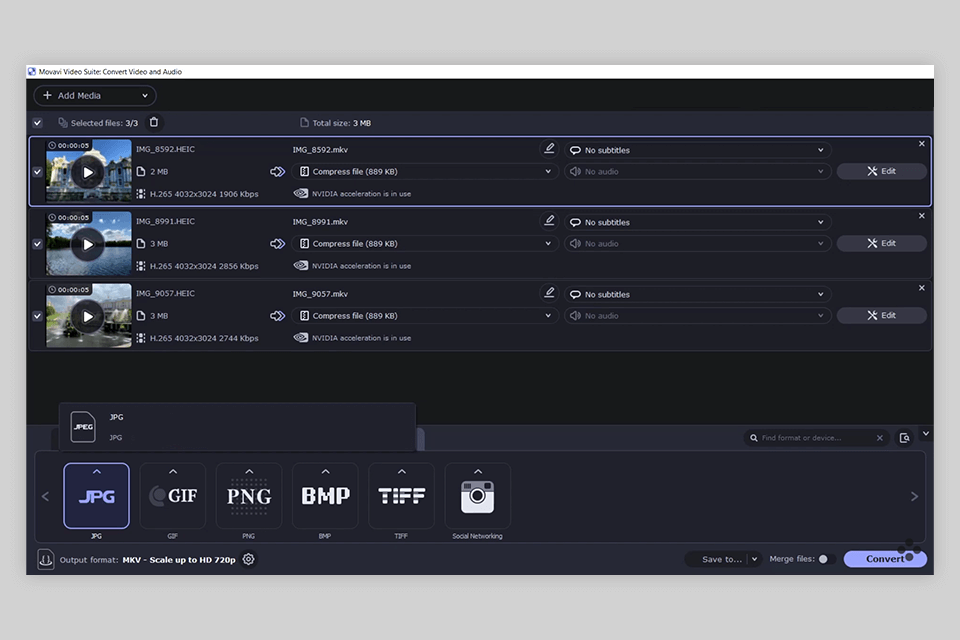Image resolution: width=960 pixels, height=640 pixels.
Task: Show next formats with right arrow
Action: click(914, 496)
